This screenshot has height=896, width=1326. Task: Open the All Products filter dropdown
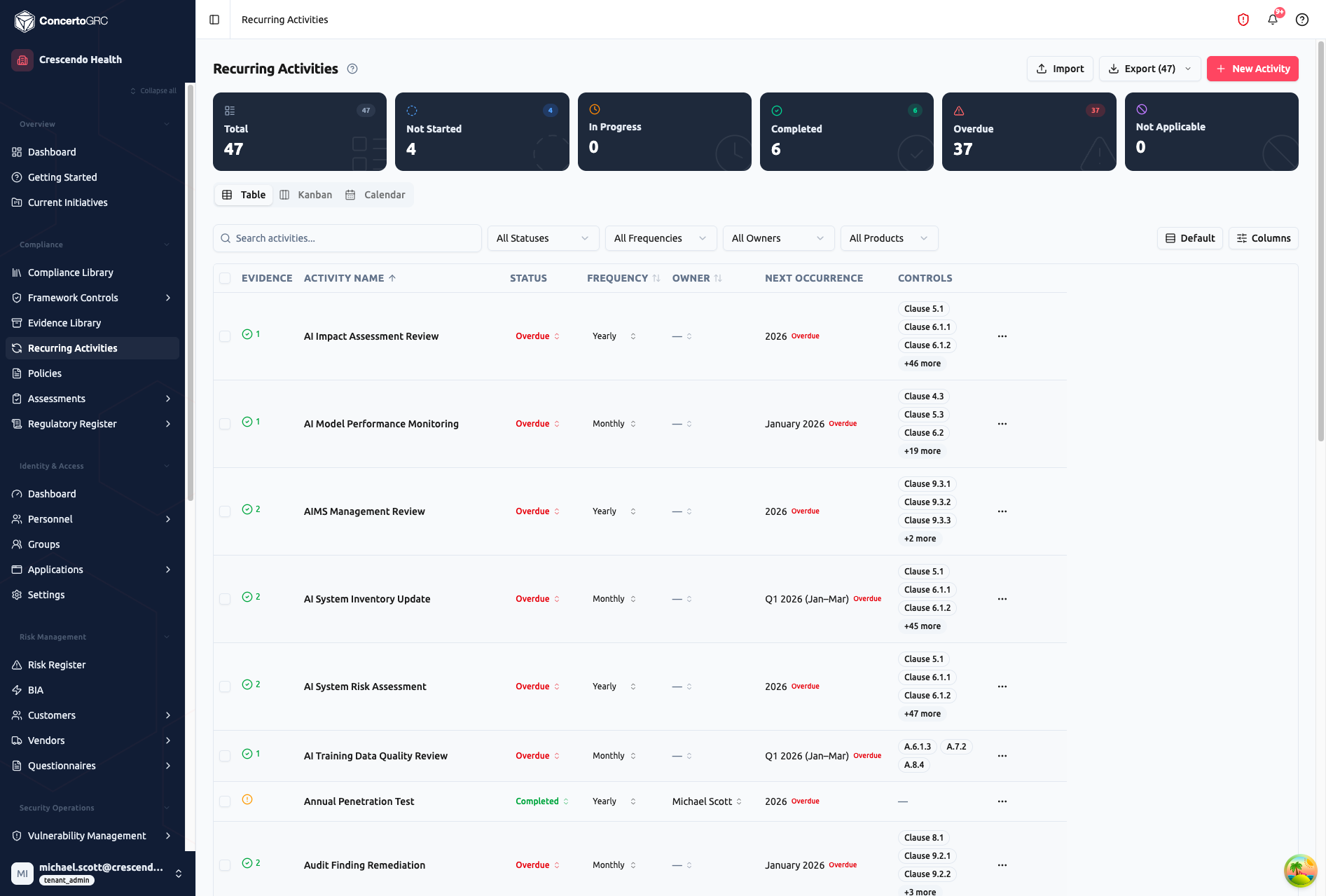890,238
